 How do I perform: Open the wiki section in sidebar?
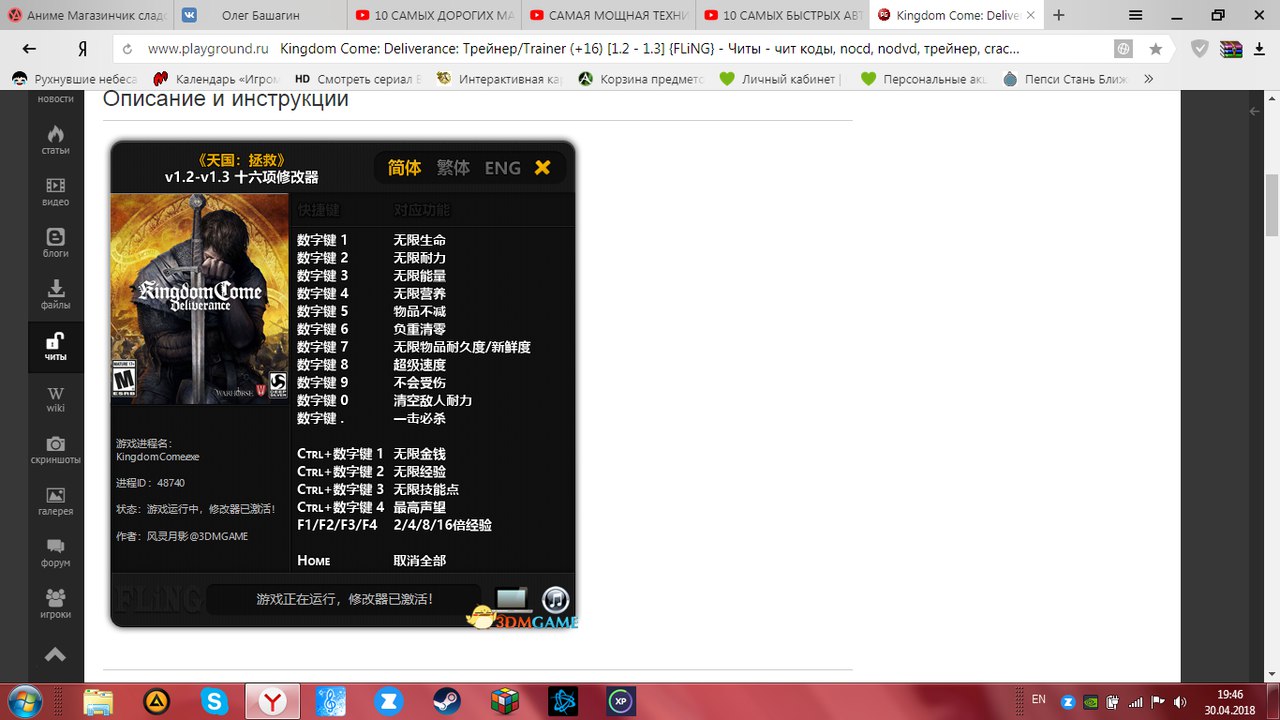[x=55, y=398]
